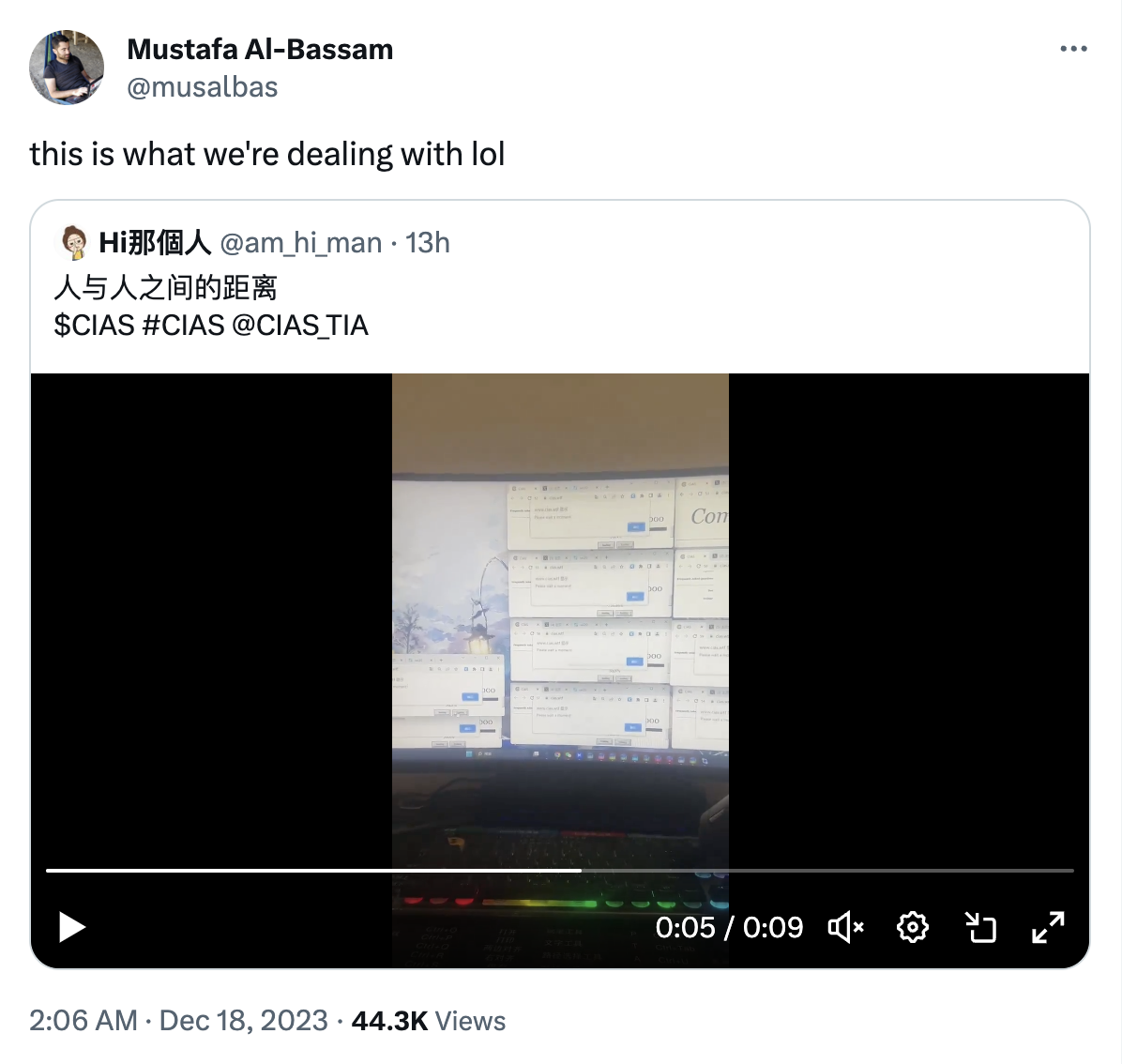Click the #CIAS hashtag

[x=184, y=326]
